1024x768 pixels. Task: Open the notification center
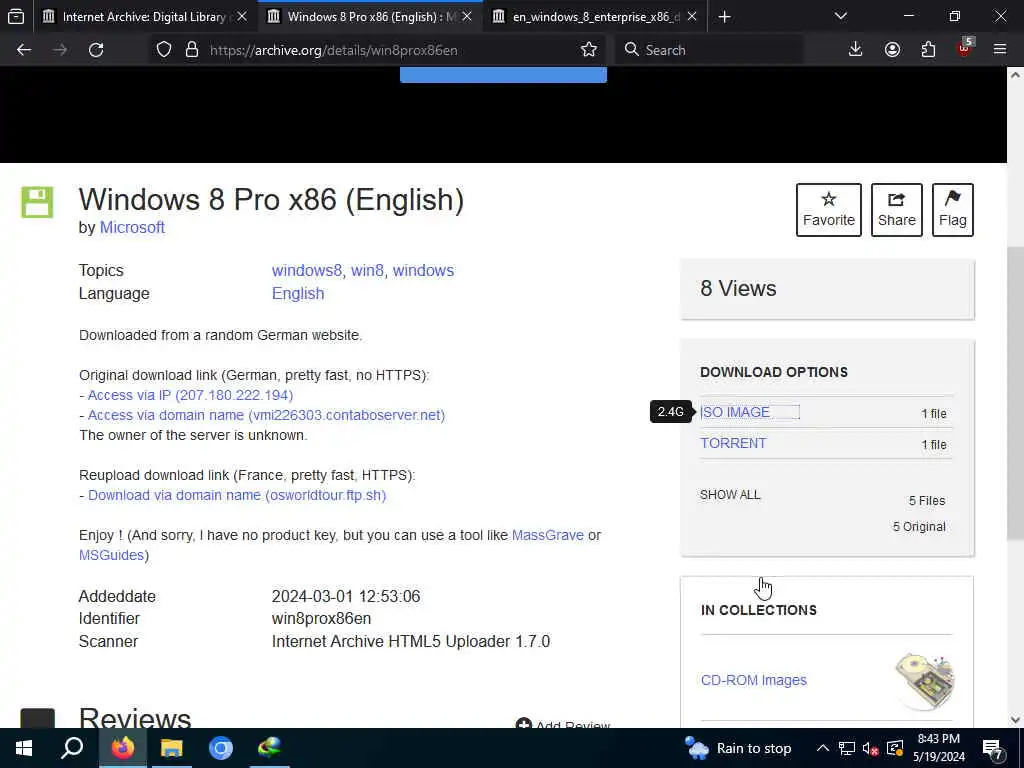[993, 748]
